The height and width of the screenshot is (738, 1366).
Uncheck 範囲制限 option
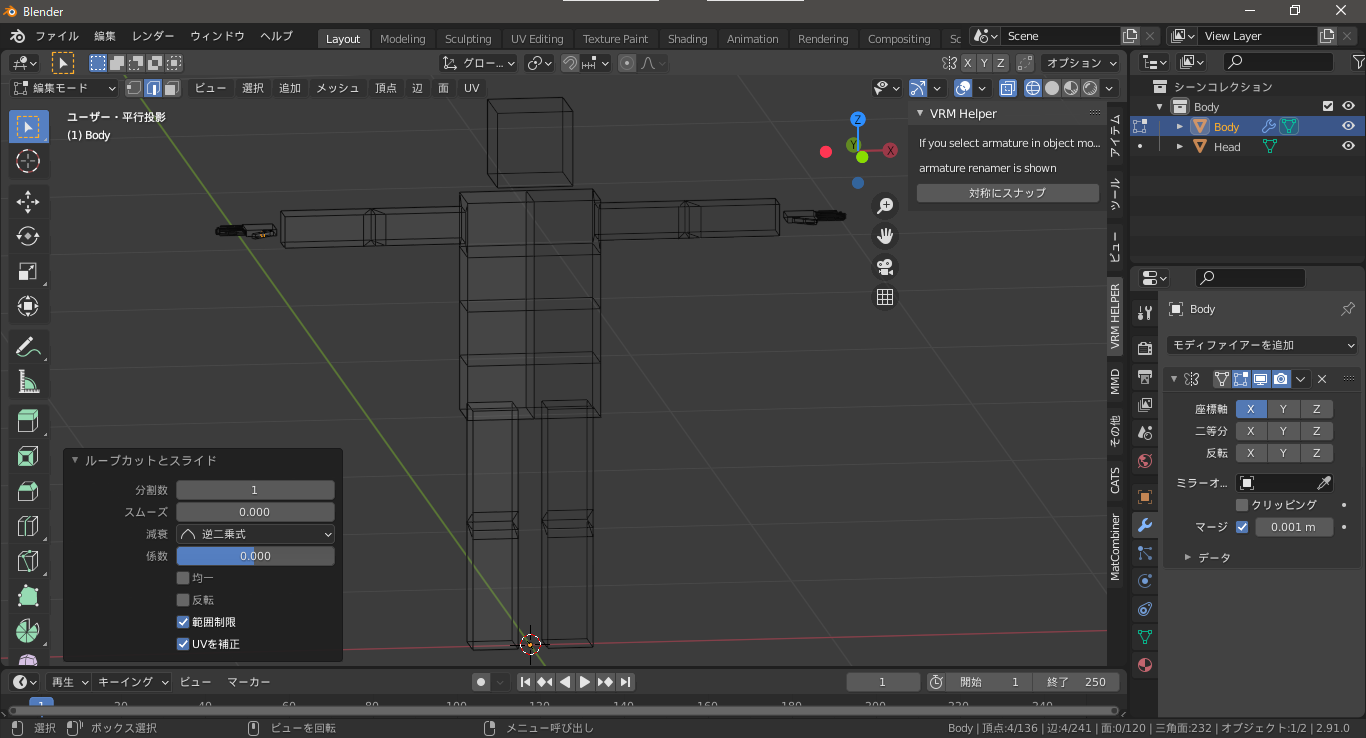pos(183,622)
